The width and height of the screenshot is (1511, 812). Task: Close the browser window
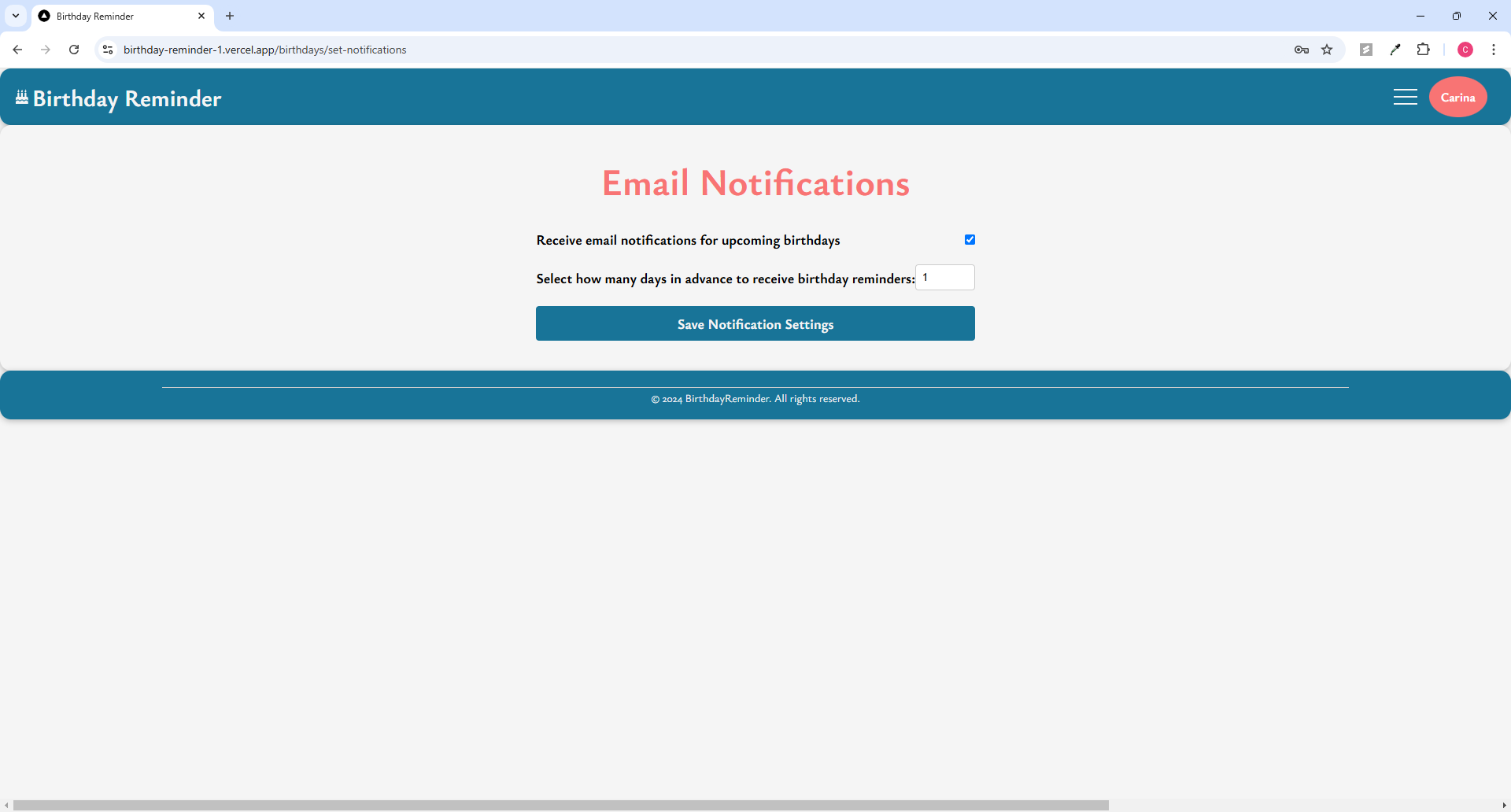click(x=1493, y=16)
